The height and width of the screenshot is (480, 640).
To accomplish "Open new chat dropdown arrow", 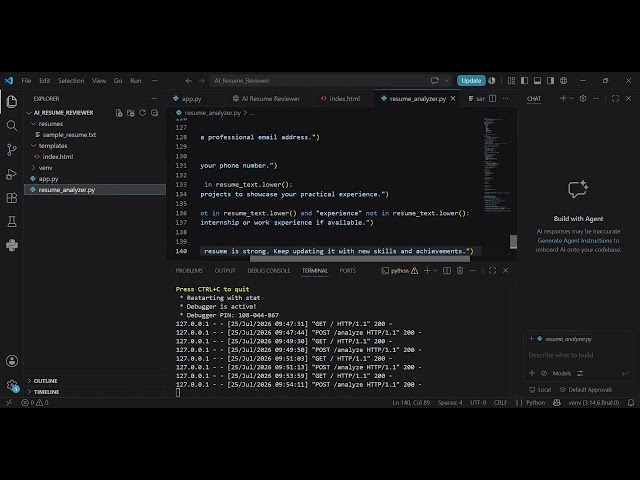I will tap(571, 98).
